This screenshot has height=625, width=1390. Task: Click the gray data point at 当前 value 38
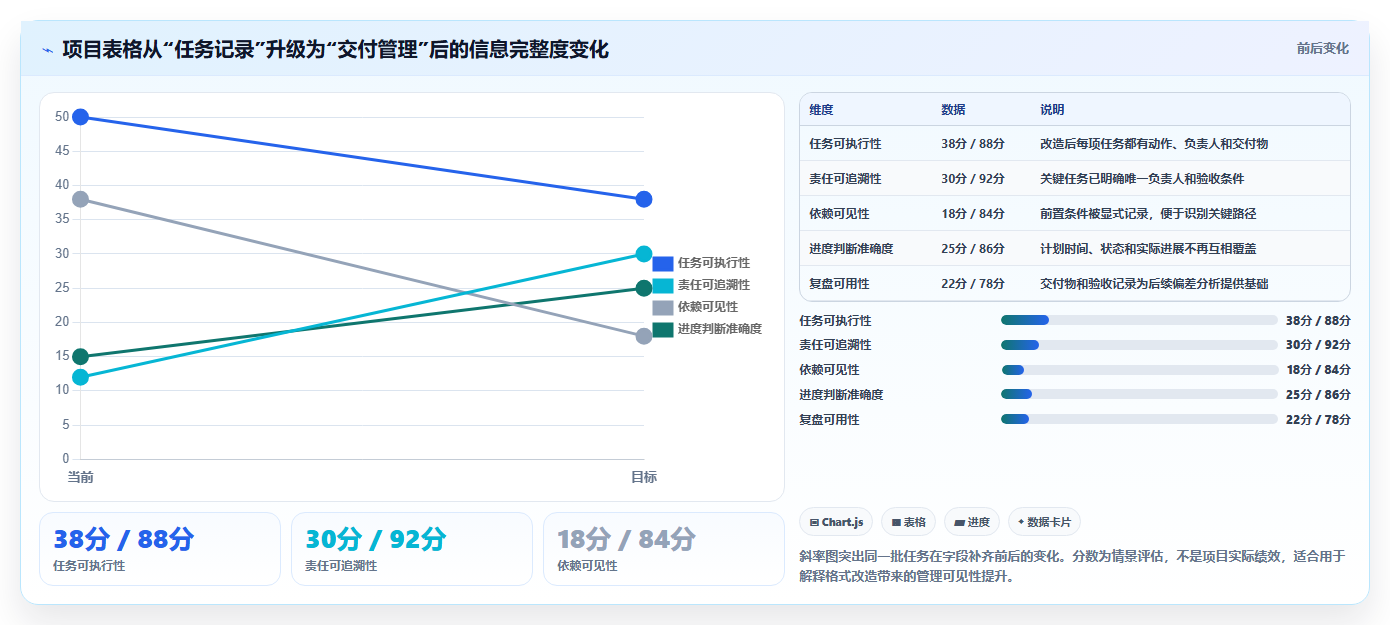point(81,199)
